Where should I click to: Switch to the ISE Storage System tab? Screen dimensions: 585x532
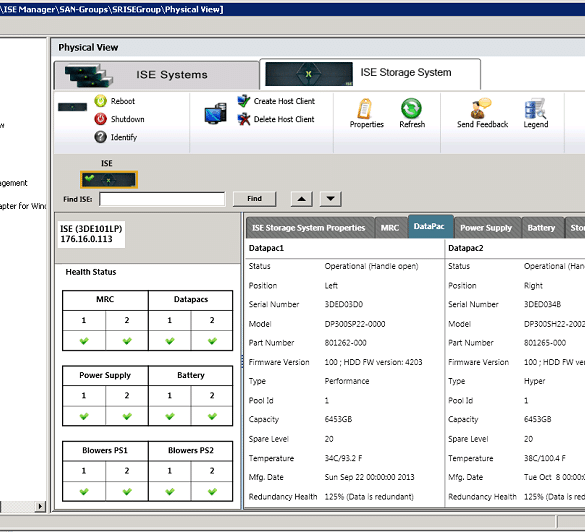tap(370, 73)
